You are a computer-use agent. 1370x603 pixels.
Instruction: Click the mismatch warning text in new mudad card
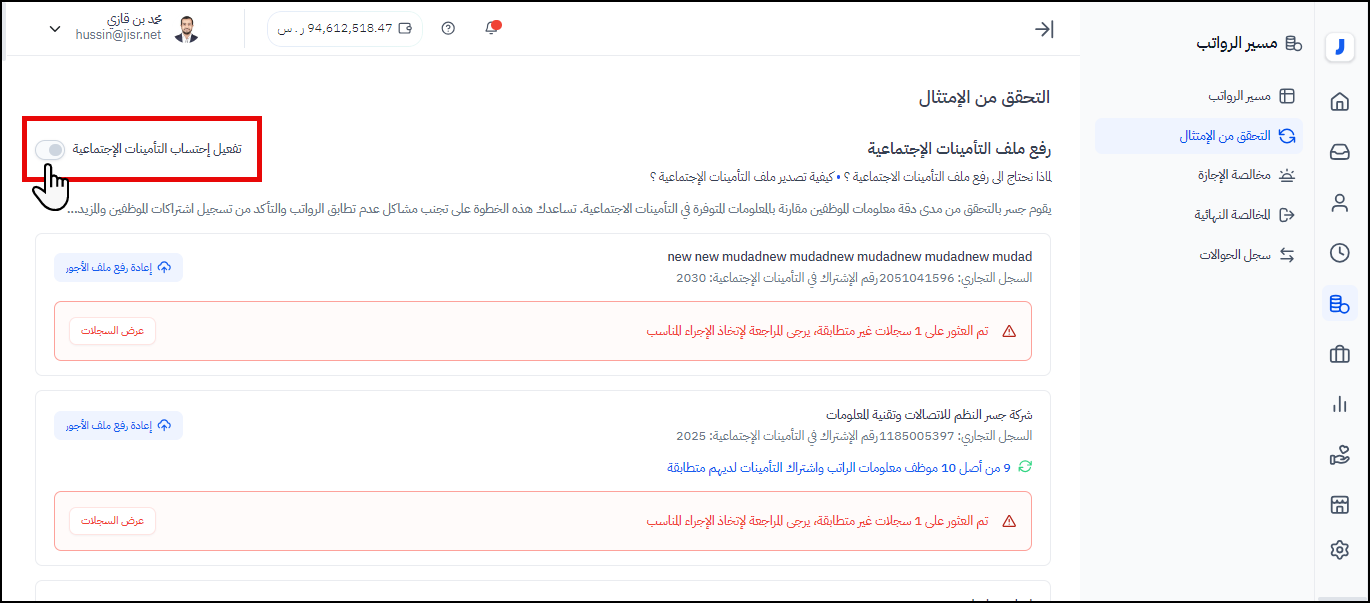point(817,331)
